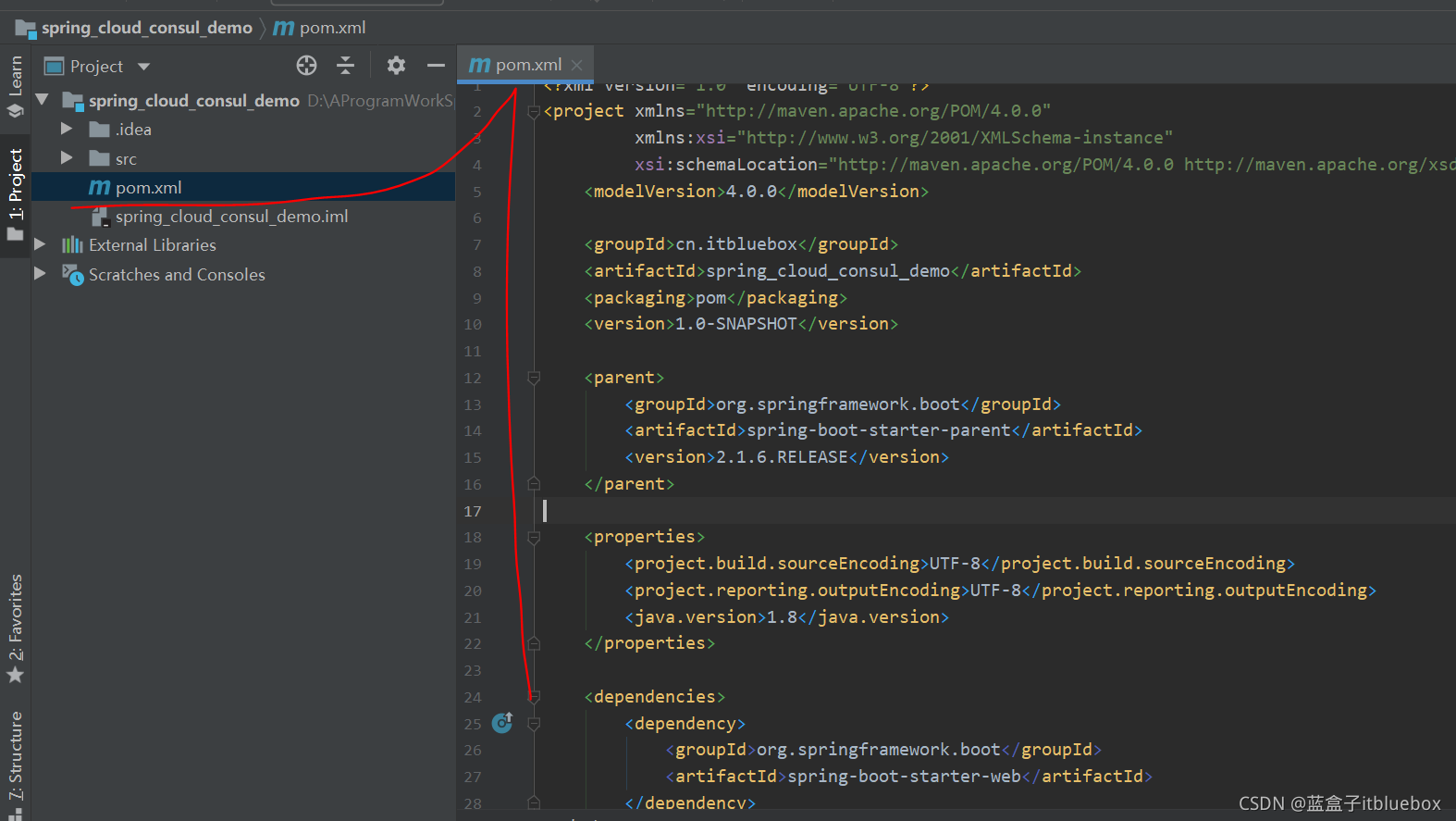This screenshot has height=821, width=1456.
Task: Click the gutter icon on line 25
Action: click(502, 723)
